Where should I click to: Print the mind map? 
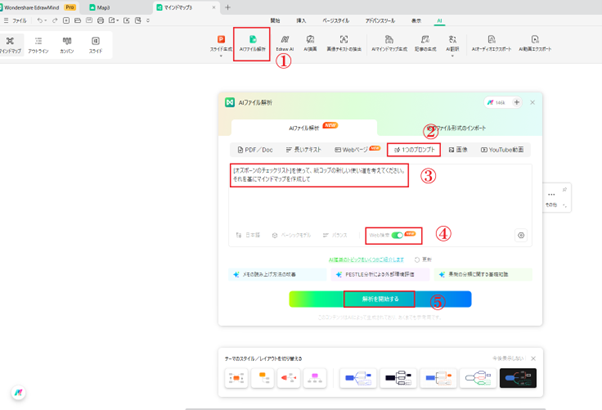pyautogui.click(x=101, y=20)
